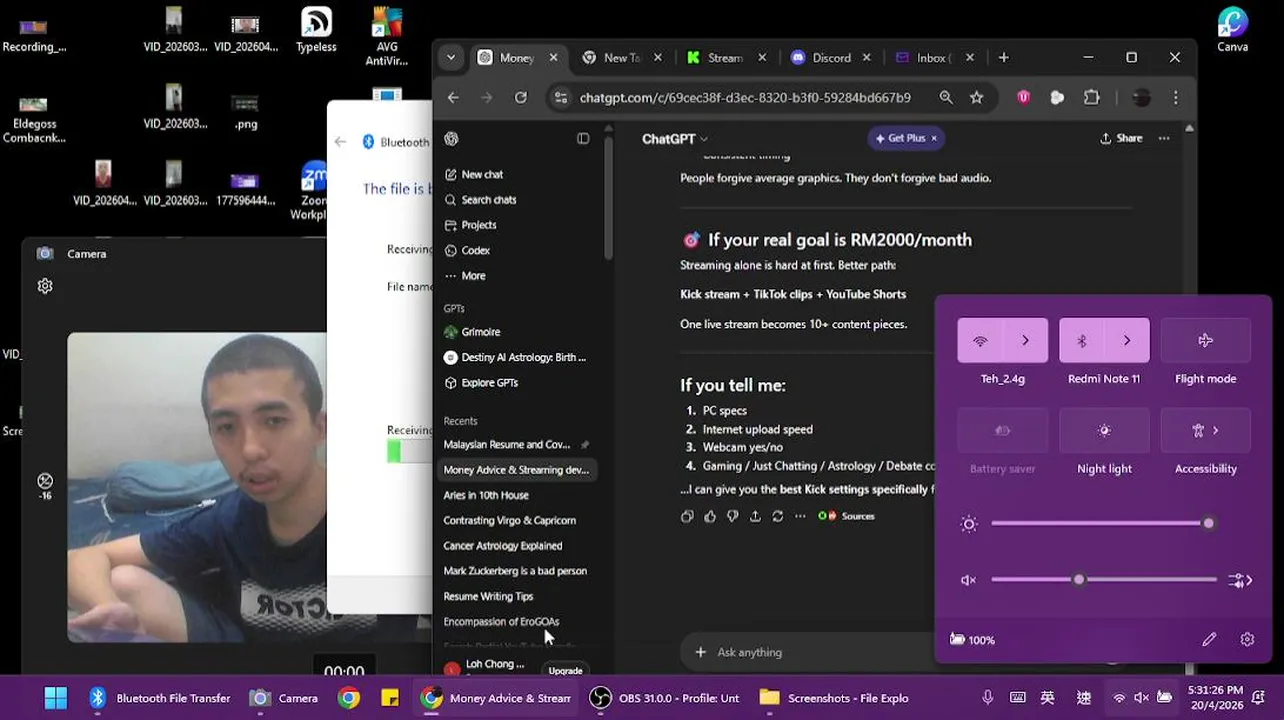Open a new browser tab with plus button
The height and width of the screenshot is (720, 1284).
pyautogui.click(x=1004, y=58)
